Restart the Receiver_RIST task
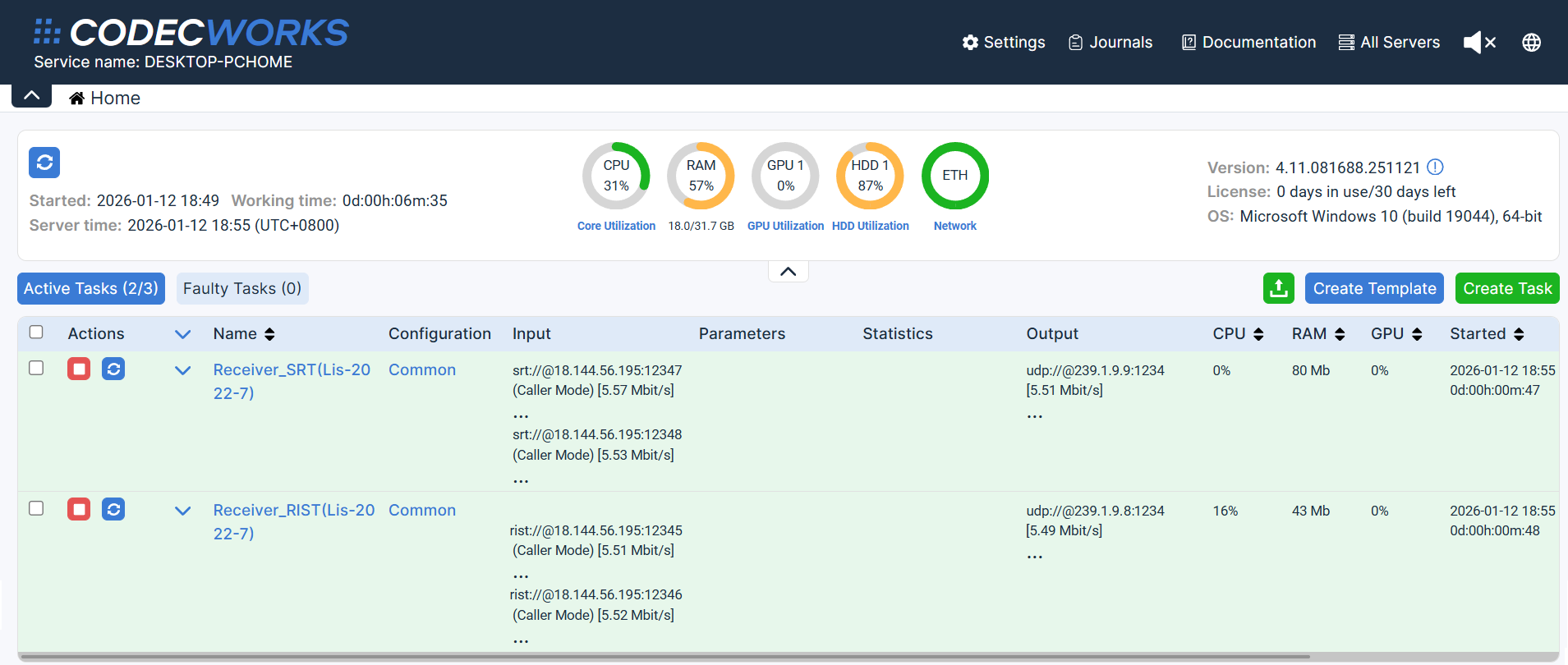 click(x=113, y=510)
